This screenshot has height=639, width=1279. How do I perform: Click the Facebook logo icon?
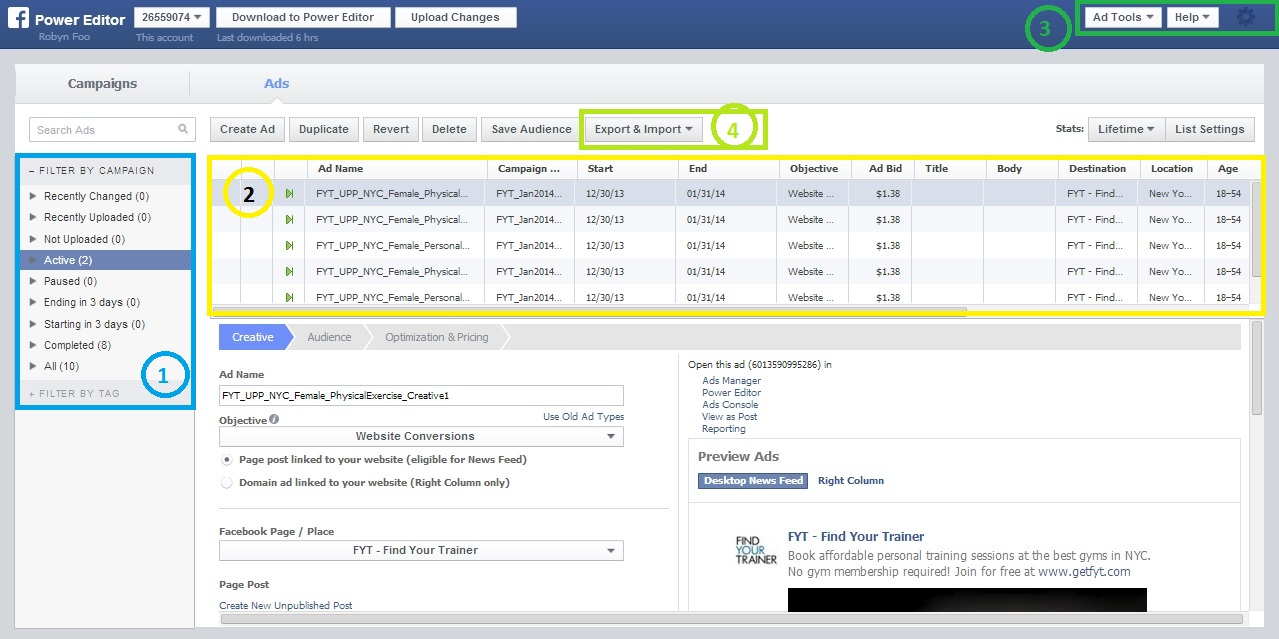19,17
